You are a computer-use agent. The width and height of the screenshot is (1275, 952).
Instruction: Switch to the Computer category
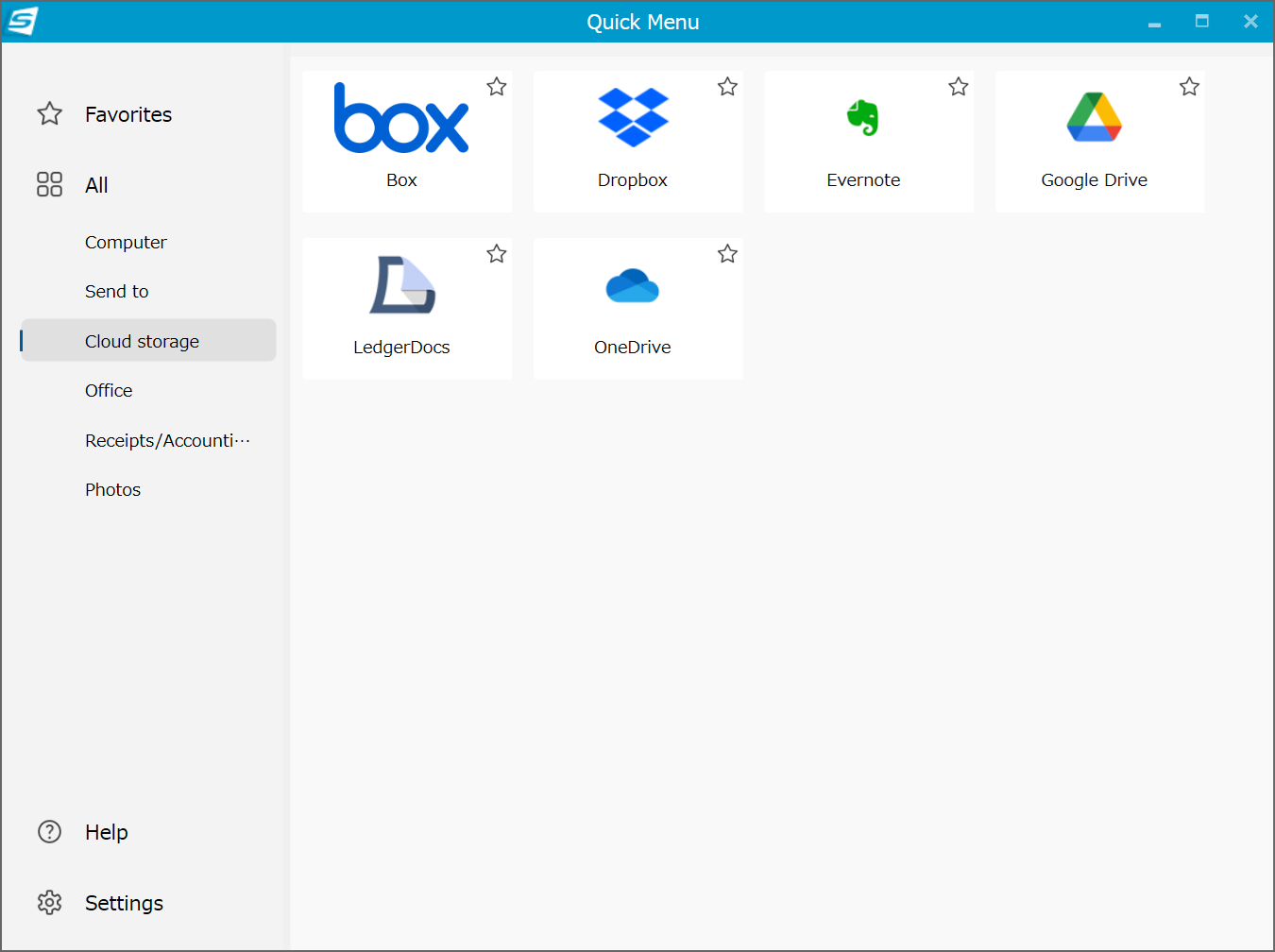click(126, 243)
